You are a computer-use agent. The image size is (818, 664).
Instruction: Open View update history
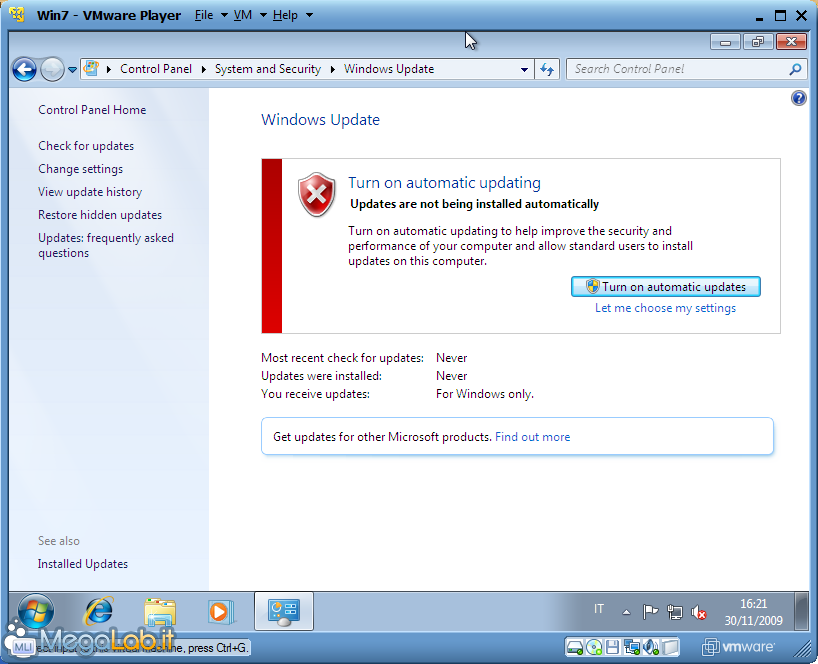90,192
